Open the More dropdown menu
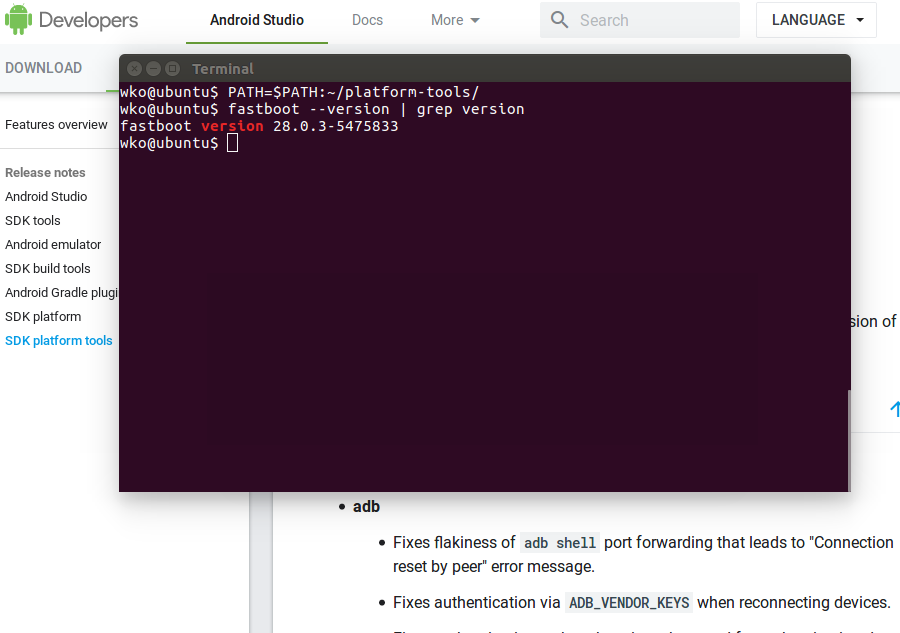 tap(455, 20)
